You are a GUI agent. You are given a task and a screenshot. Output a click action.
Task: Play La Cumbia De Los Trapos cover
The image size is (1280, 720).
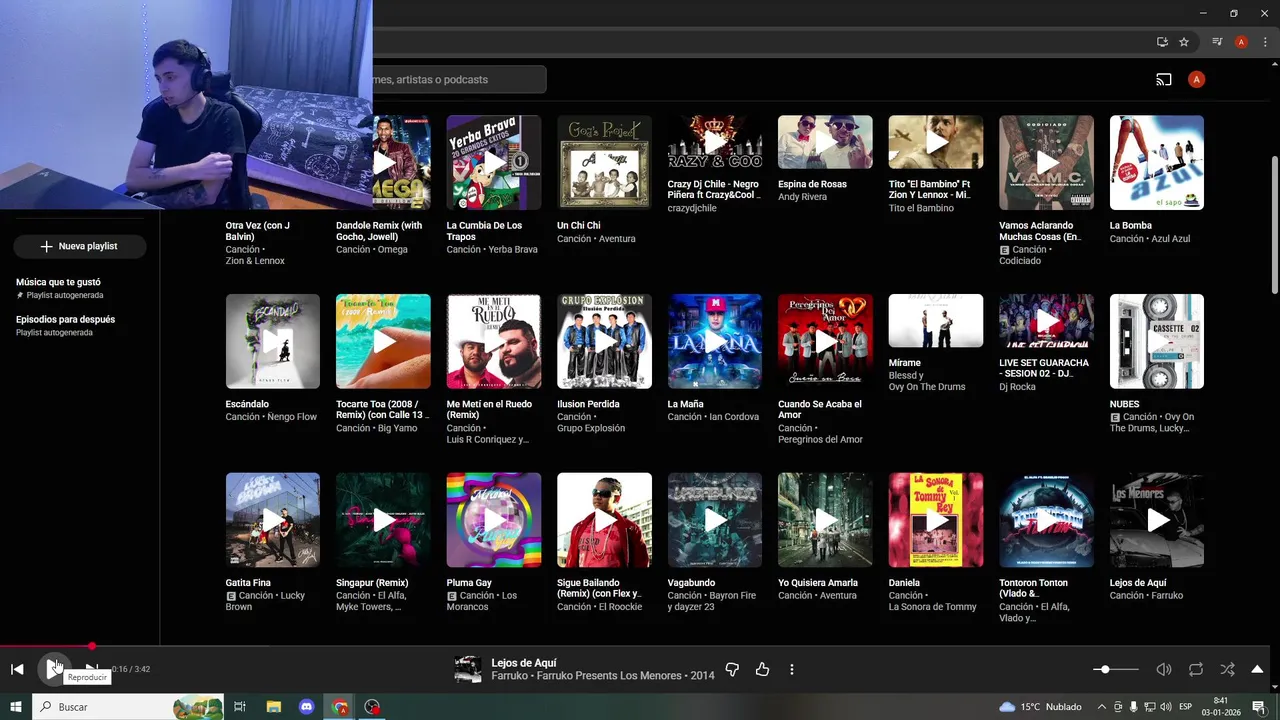click(x=494, y=162)
